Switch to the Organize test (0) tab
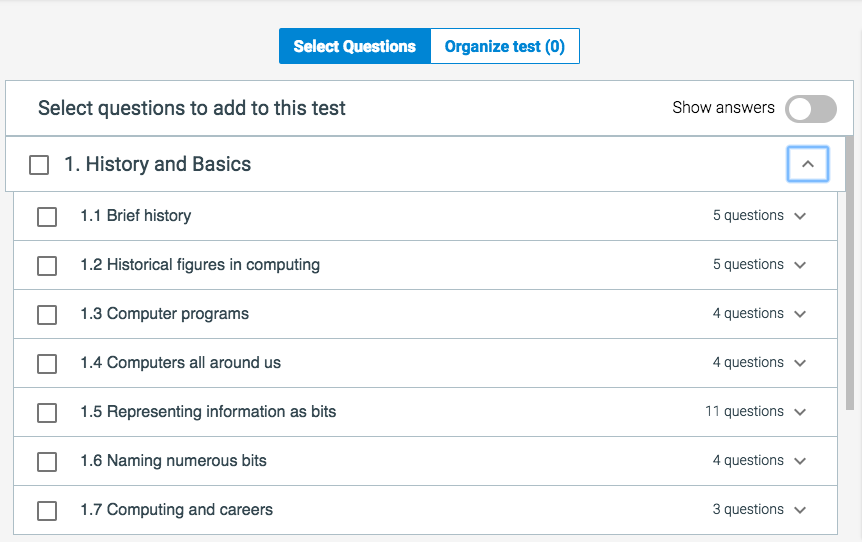Screen dimensions: 862x542 click(504, 46)
